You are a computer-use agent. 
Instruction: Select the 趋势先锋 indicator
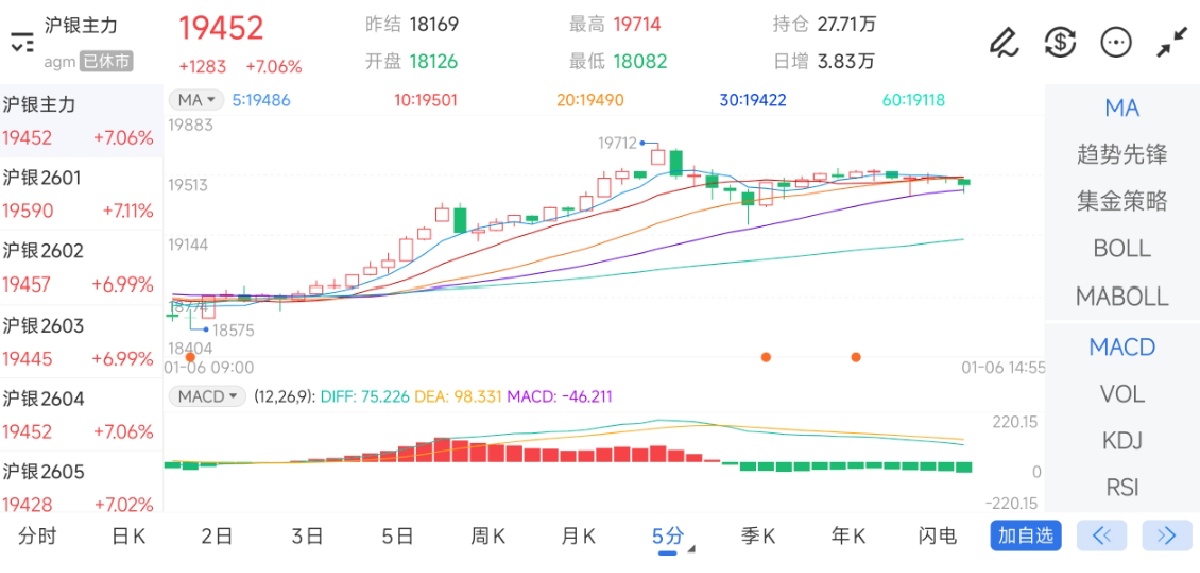[1122, 155]
